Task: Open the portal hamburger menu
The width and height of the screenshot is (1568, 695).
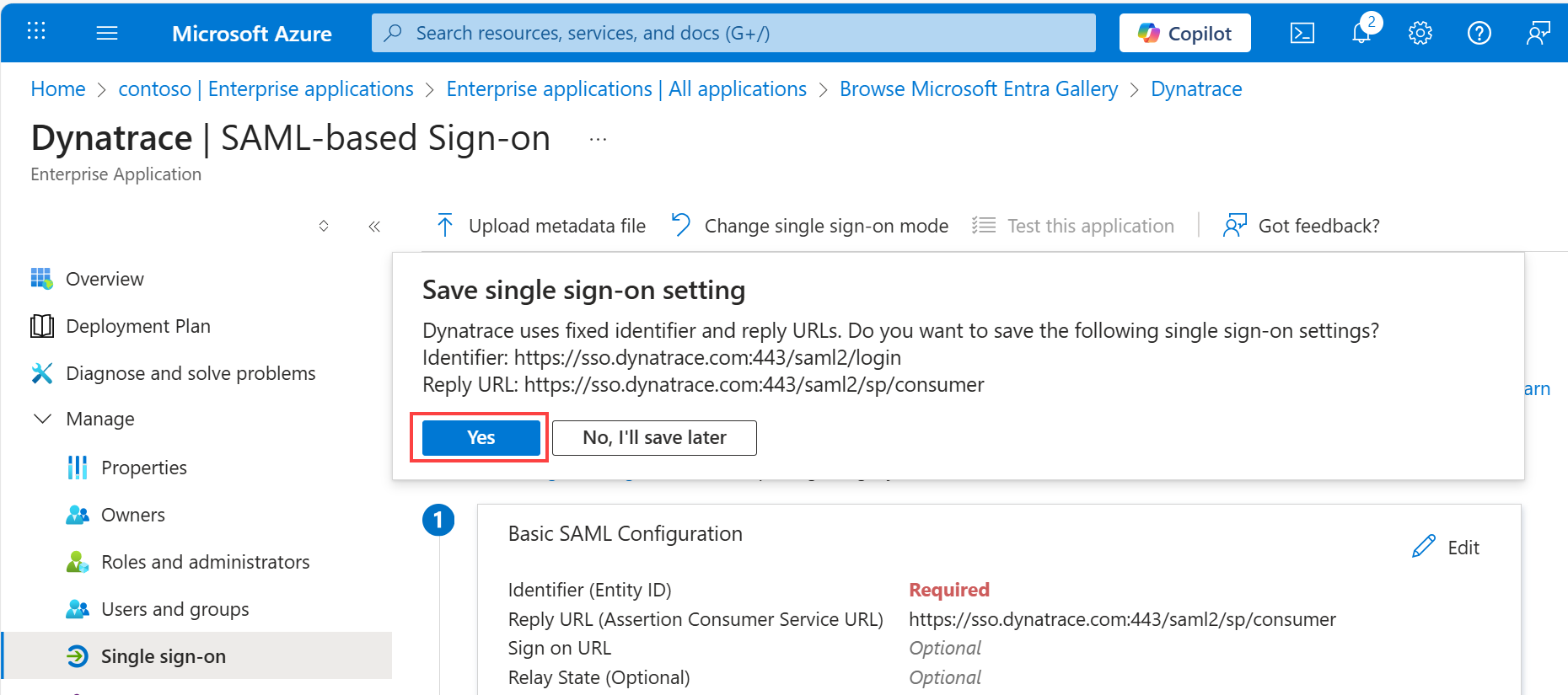Action: pyautogui.click(x=107, y=33)
